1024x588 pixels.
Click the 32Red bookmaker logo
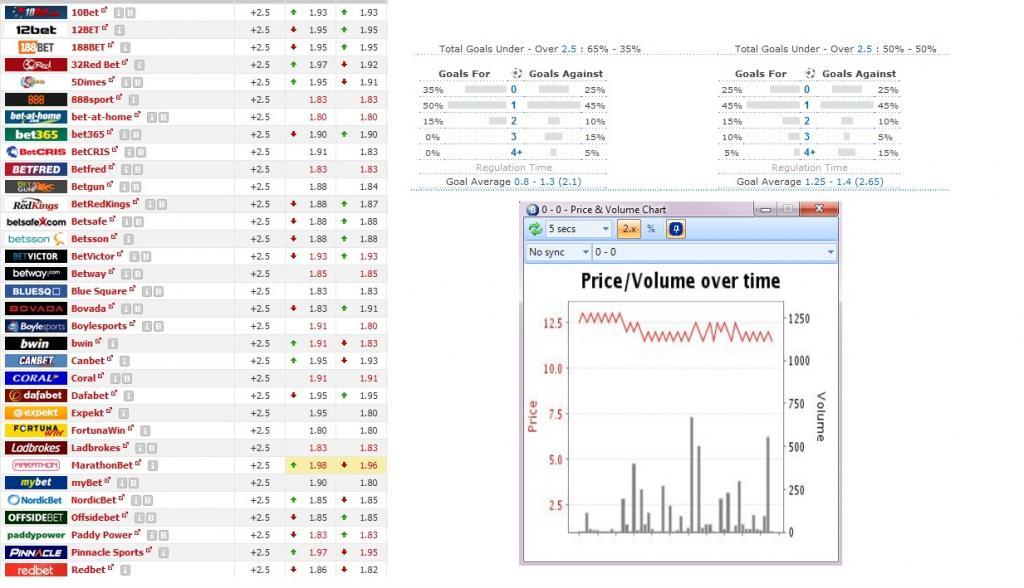coord(36,65)
